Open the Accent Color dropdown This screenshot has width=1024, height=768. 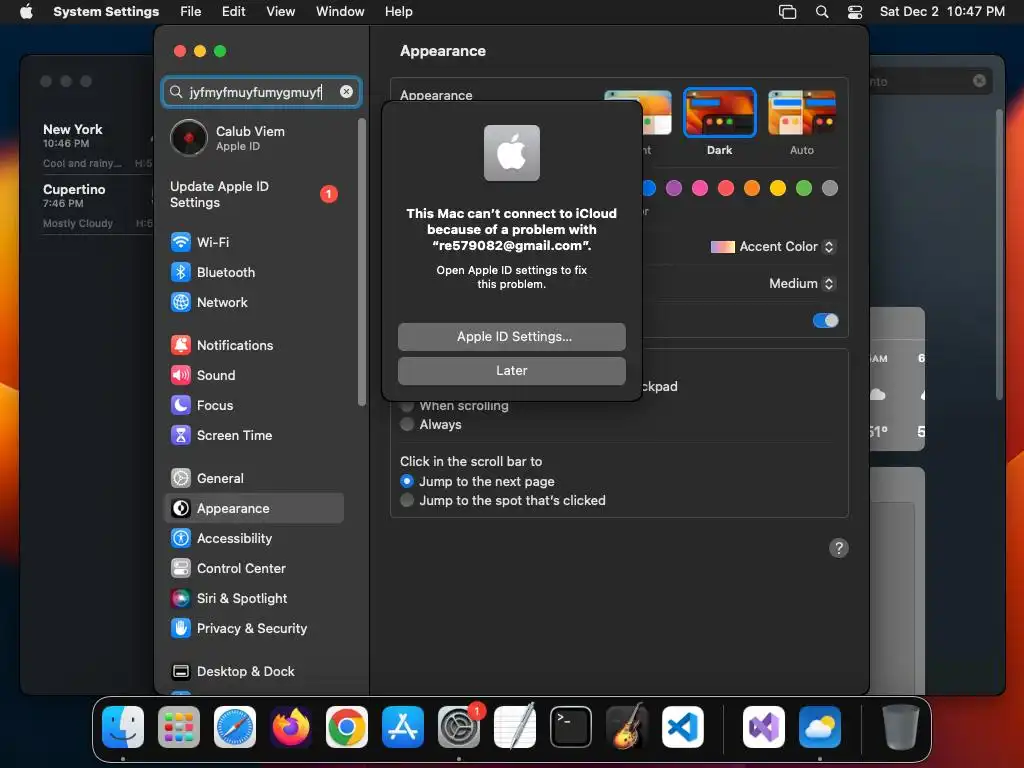point(773,247)
